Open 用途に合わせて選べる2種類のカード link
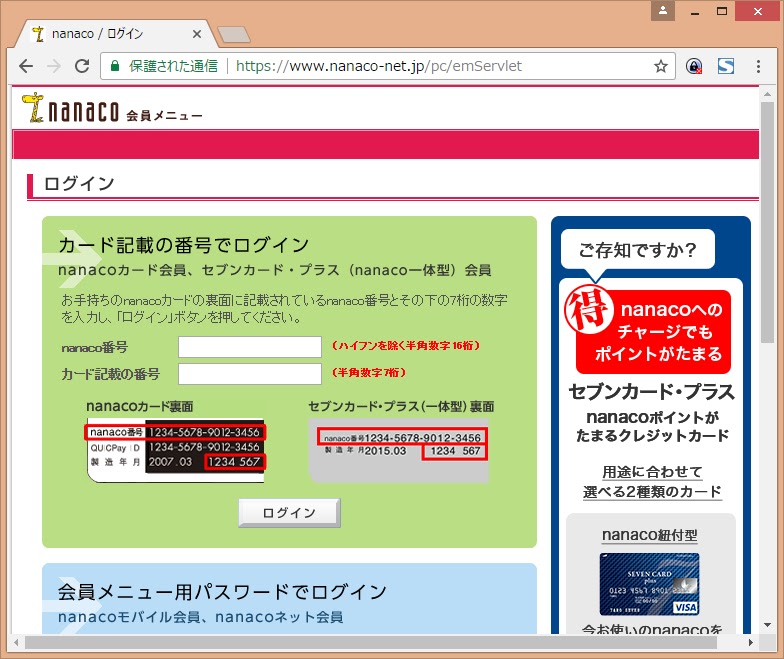Screen dimensions: 784x659 pos(652,482)
